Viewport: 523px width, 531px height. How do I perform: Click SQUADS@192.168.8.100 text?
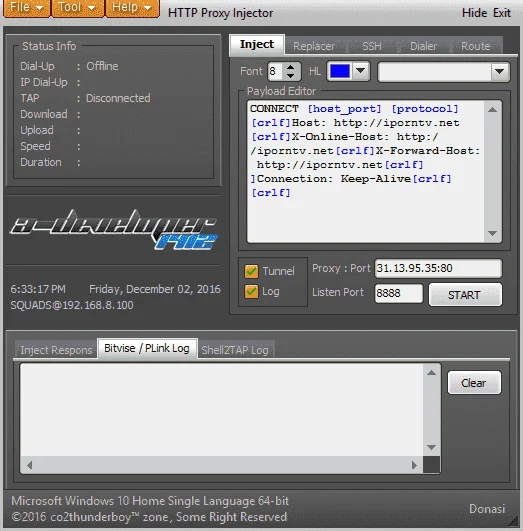[x=72, y=305]
